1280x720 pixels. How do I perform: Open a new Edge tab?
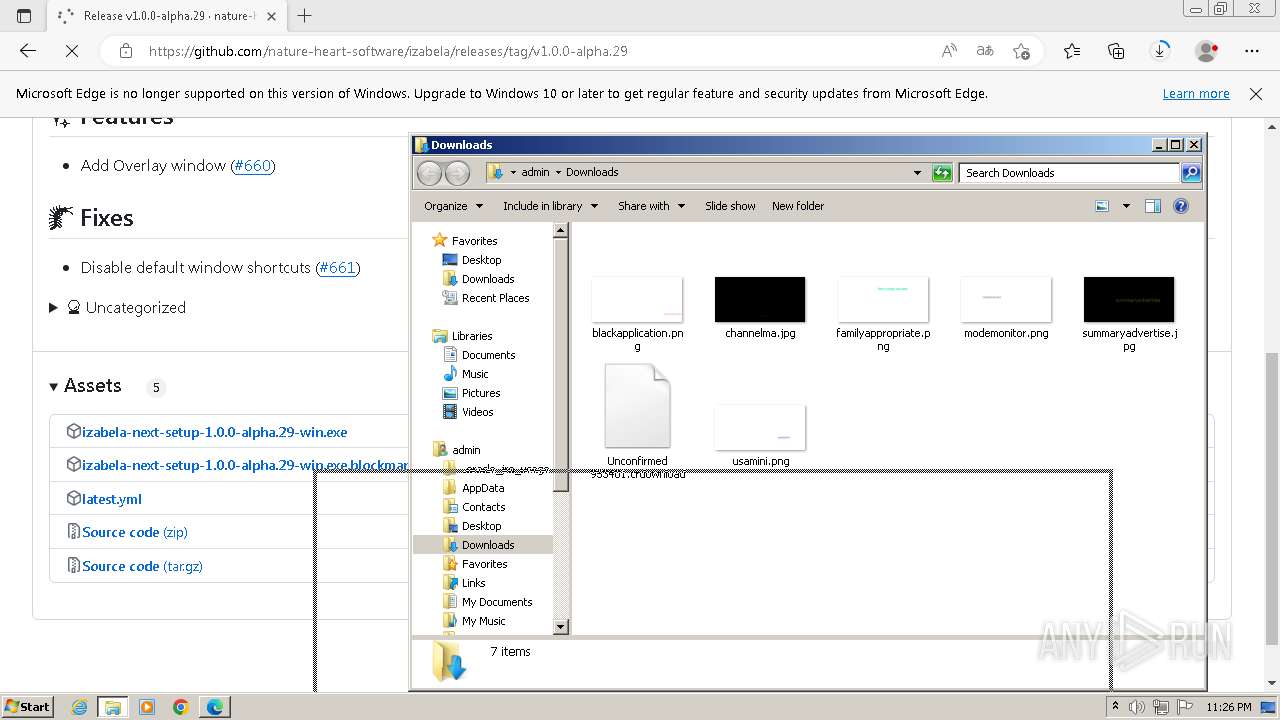click(x=305, y=16)
